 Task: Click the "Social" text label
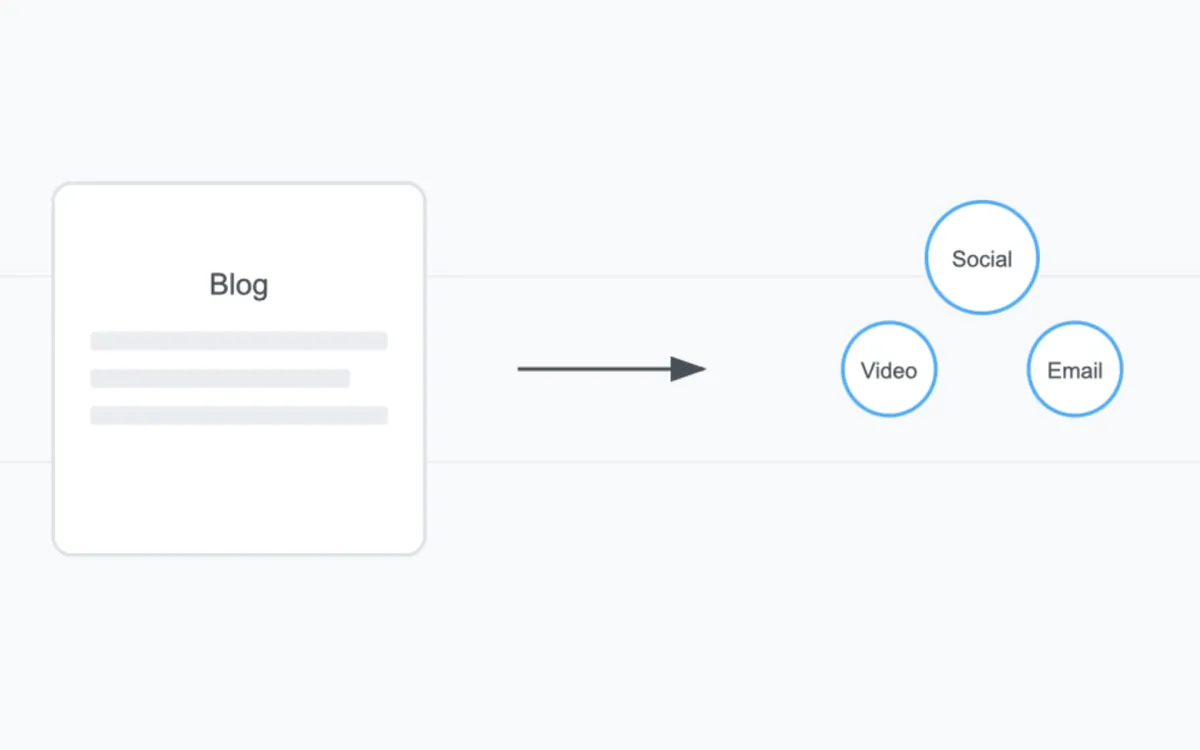(982, 259)
